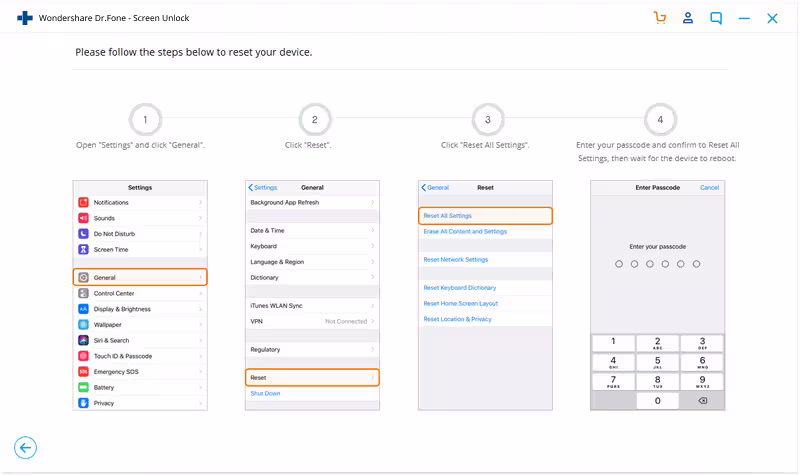
Task: Click the chevron on Date & Time row
Action: pyautogui.click(x=373, y=231)
